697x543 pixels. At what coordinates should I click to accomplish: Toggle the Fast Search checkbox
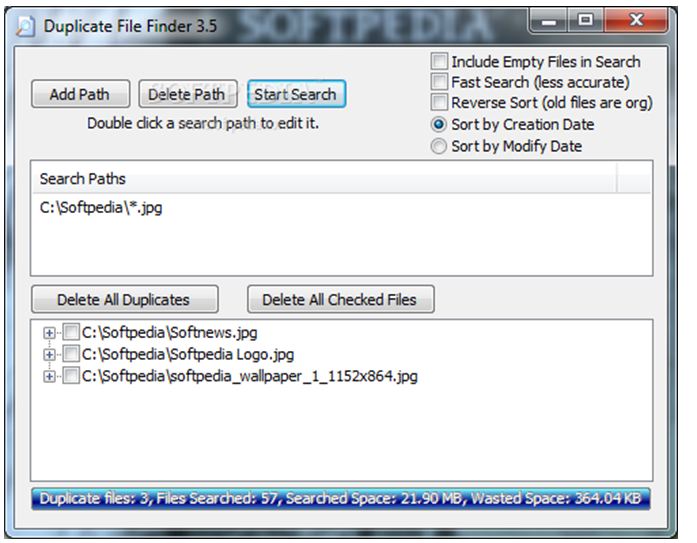click(439, 82)
